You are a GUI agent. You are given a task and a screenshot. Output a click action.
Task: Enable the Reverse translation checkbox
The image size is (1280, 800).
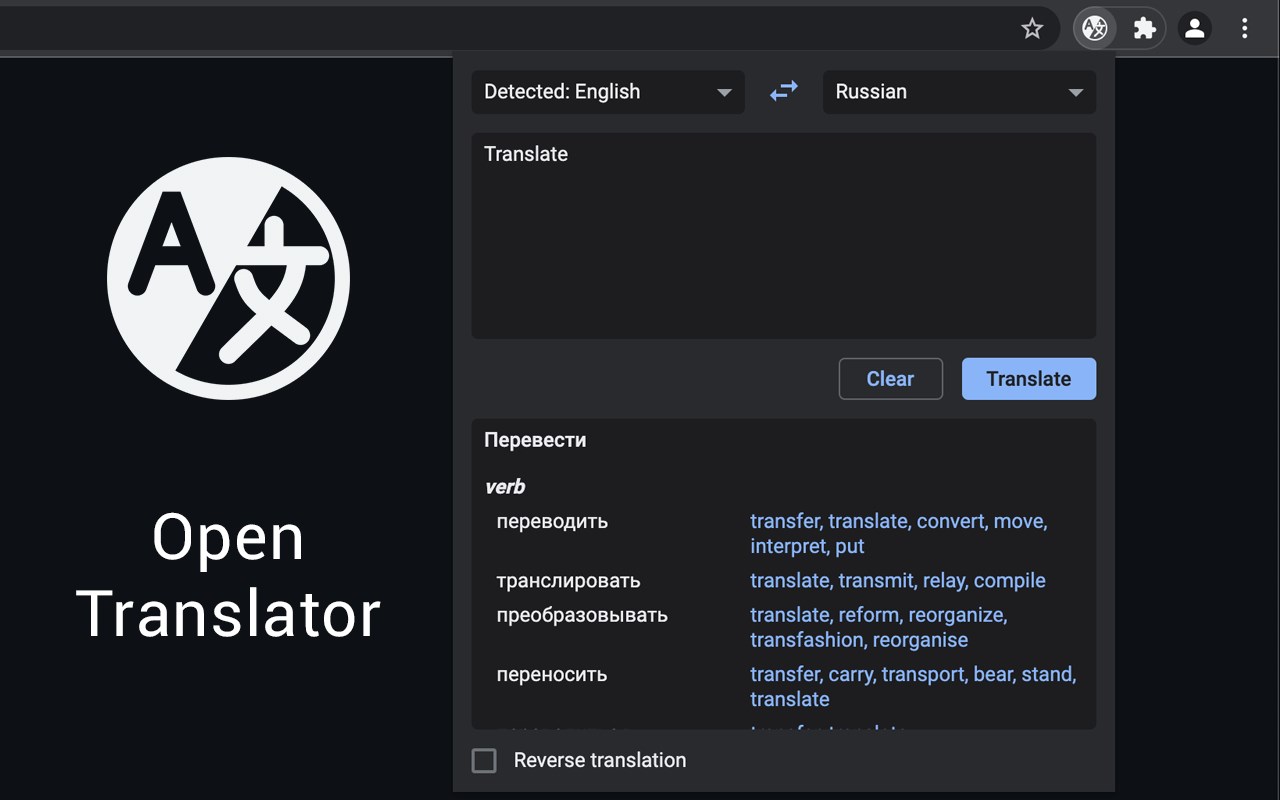(484, 760)
